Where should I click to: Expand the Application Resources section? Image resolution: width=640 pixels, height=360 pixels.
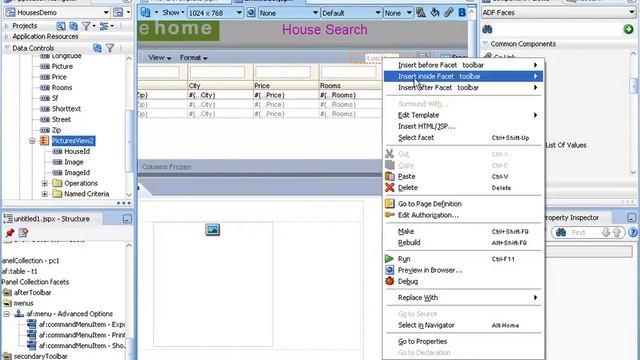6,36
